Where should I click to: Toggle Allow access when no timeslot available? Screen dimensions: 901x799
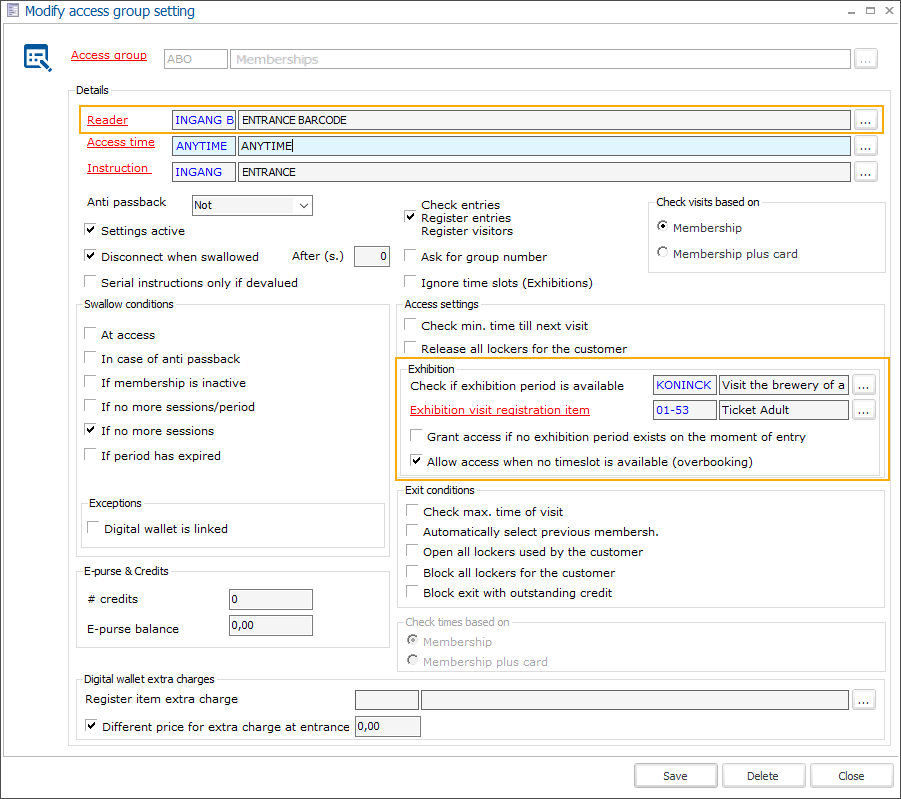[416, 461]
